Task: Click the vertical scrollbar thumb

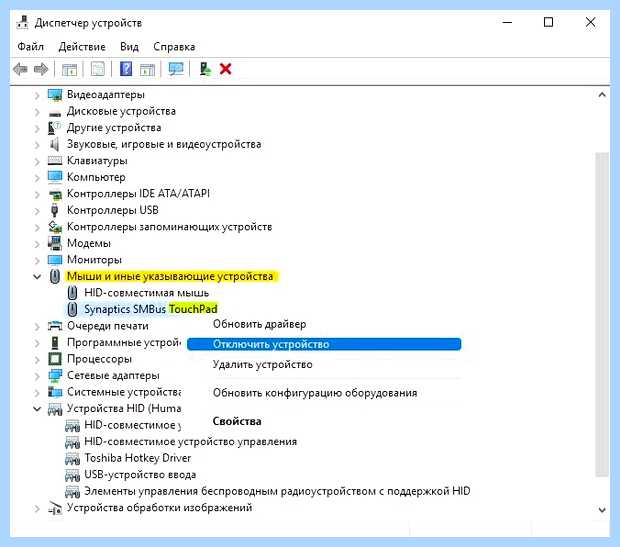Action: click(x=602, y=314)
